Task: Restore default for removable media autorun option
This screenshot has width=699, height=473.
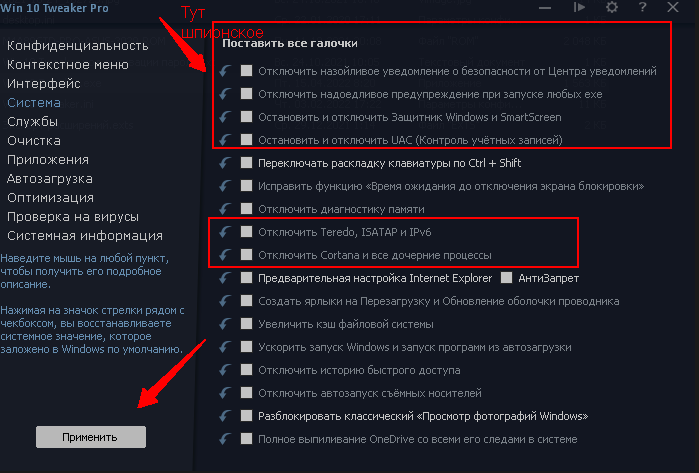Action: [x=226, y=393]
